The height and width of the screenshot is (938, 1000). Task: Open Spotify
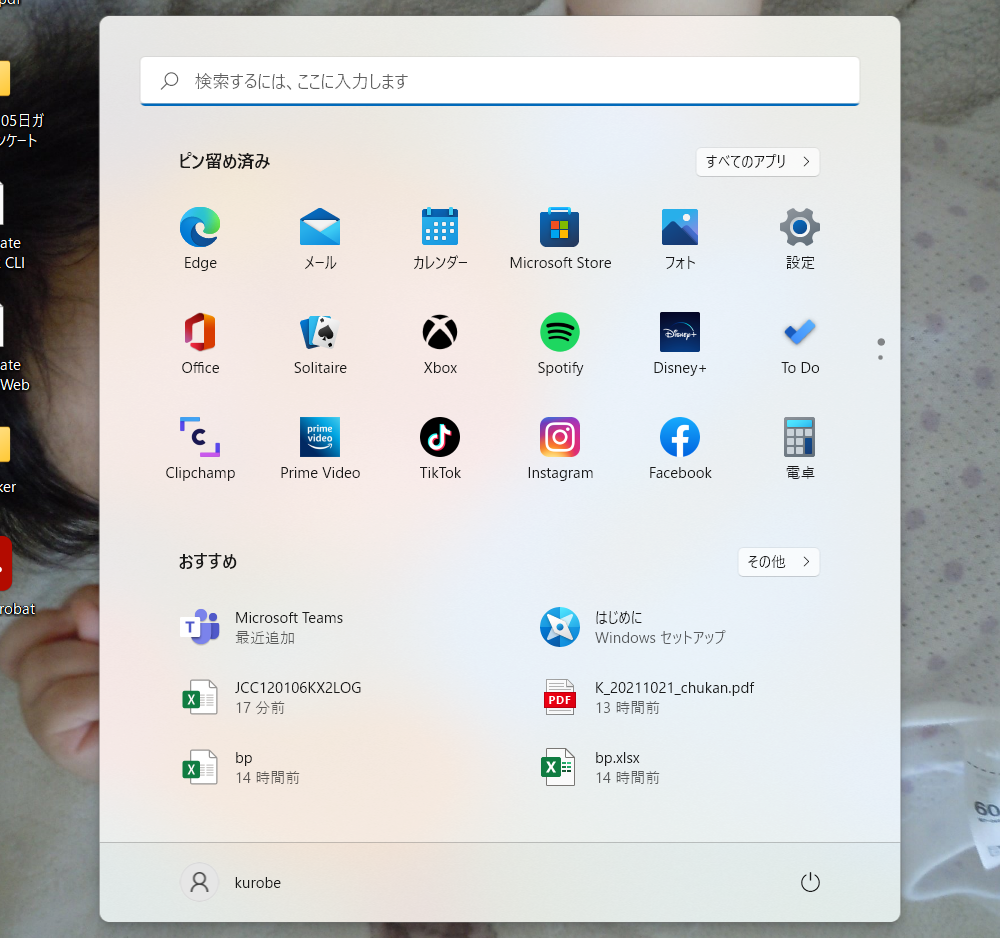tap(560, 344)
